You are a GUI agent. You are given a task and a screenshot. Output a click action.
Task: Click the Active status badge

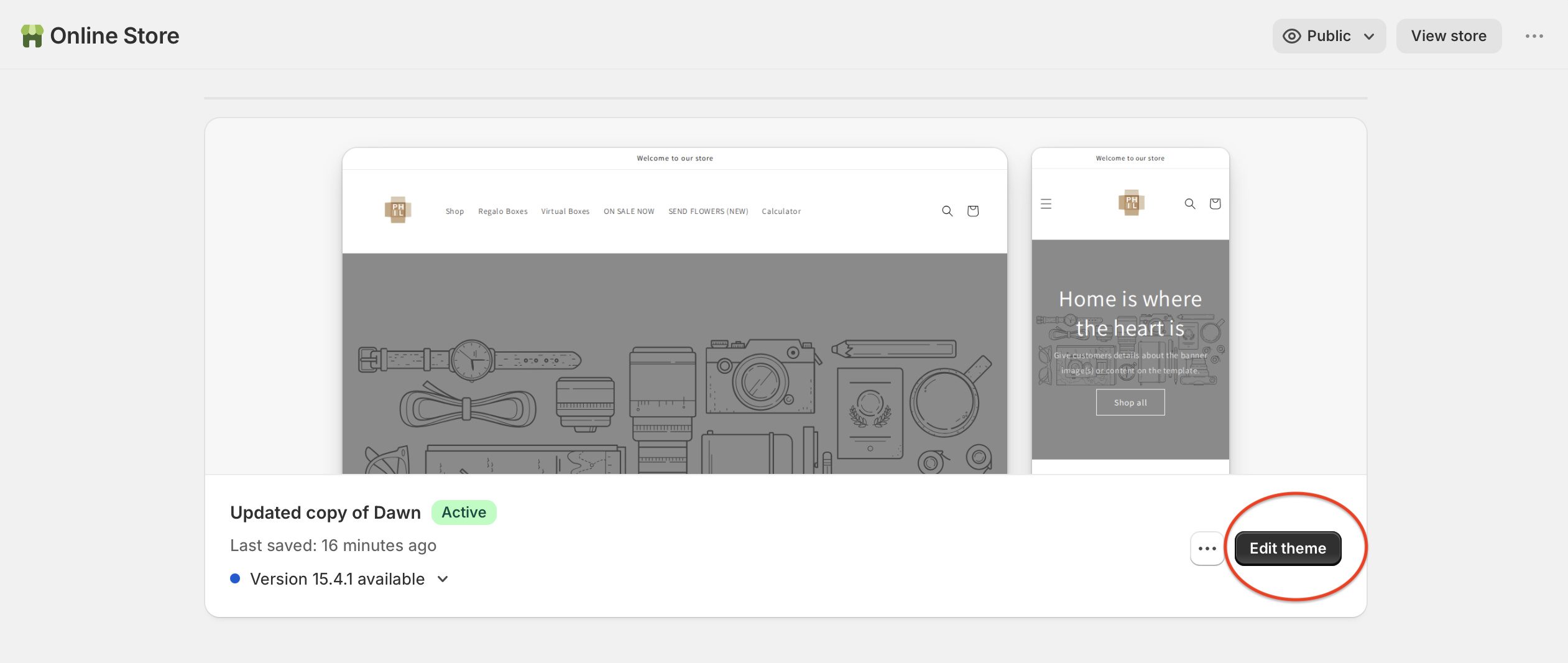pos(464,512)
